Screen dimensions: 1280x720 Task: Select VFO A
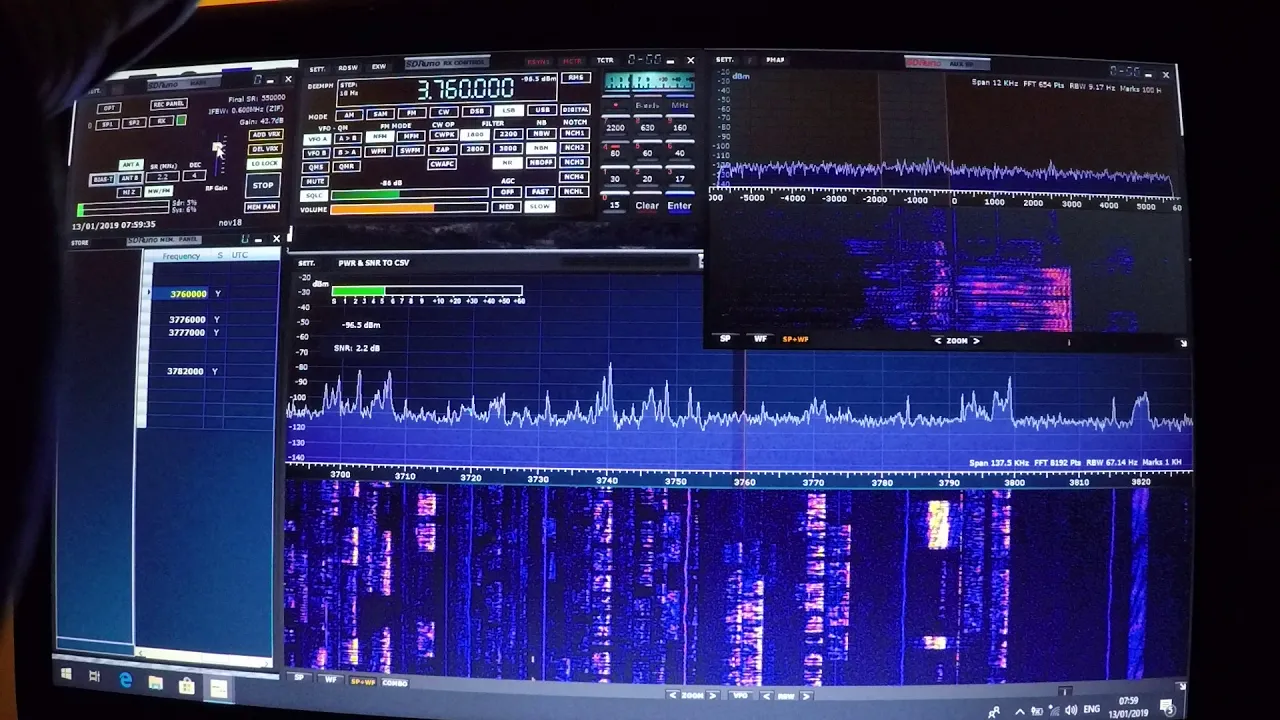[317, 139]
